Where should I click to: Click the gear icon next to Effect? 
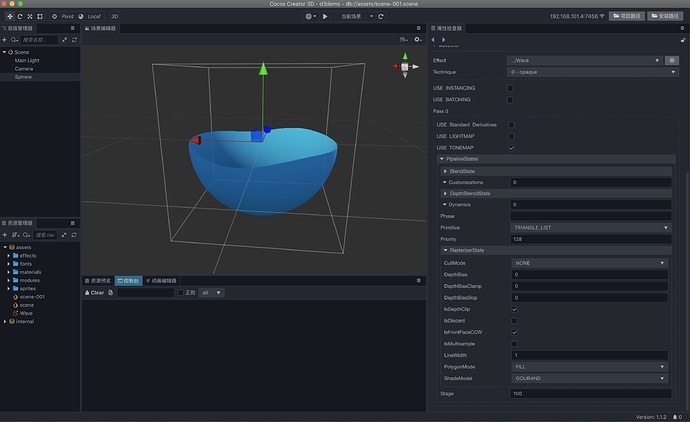tap(673, 61)
